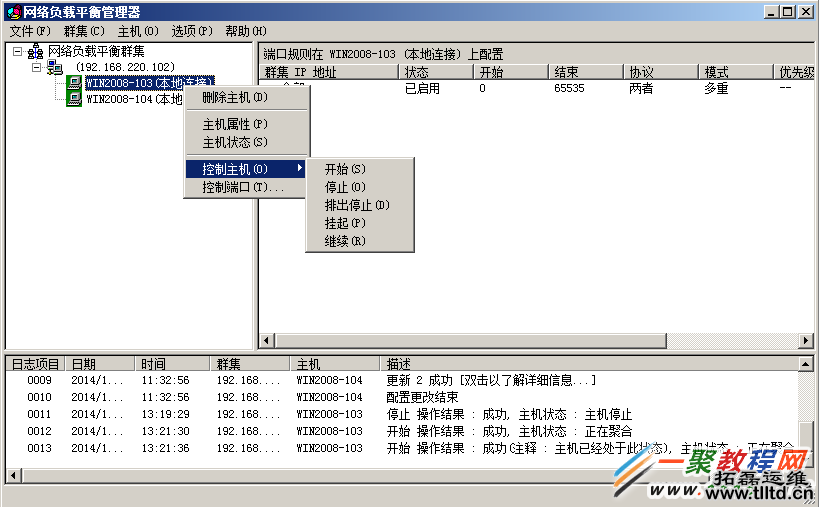Click the 日期 log column header
This screenshot has height=507, width=819.
tap(100, 364)
